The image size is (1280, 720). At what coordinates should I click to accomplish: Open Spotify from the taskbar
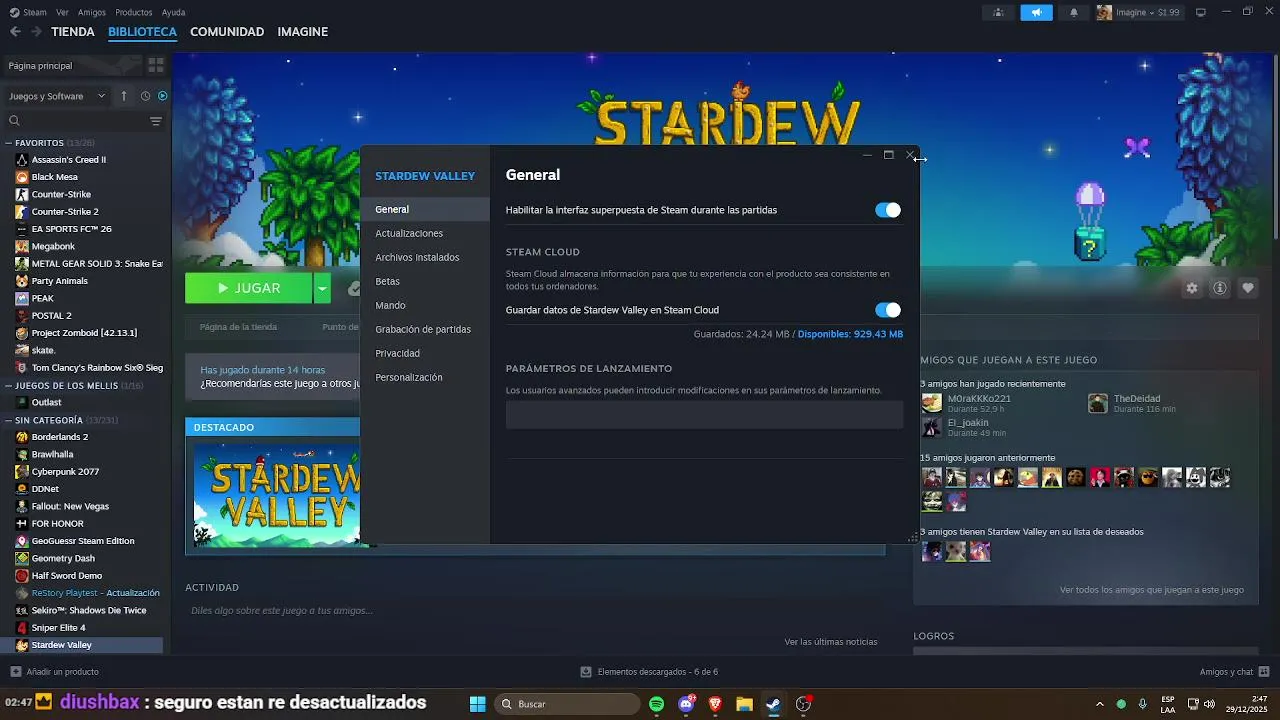(656, 704)
